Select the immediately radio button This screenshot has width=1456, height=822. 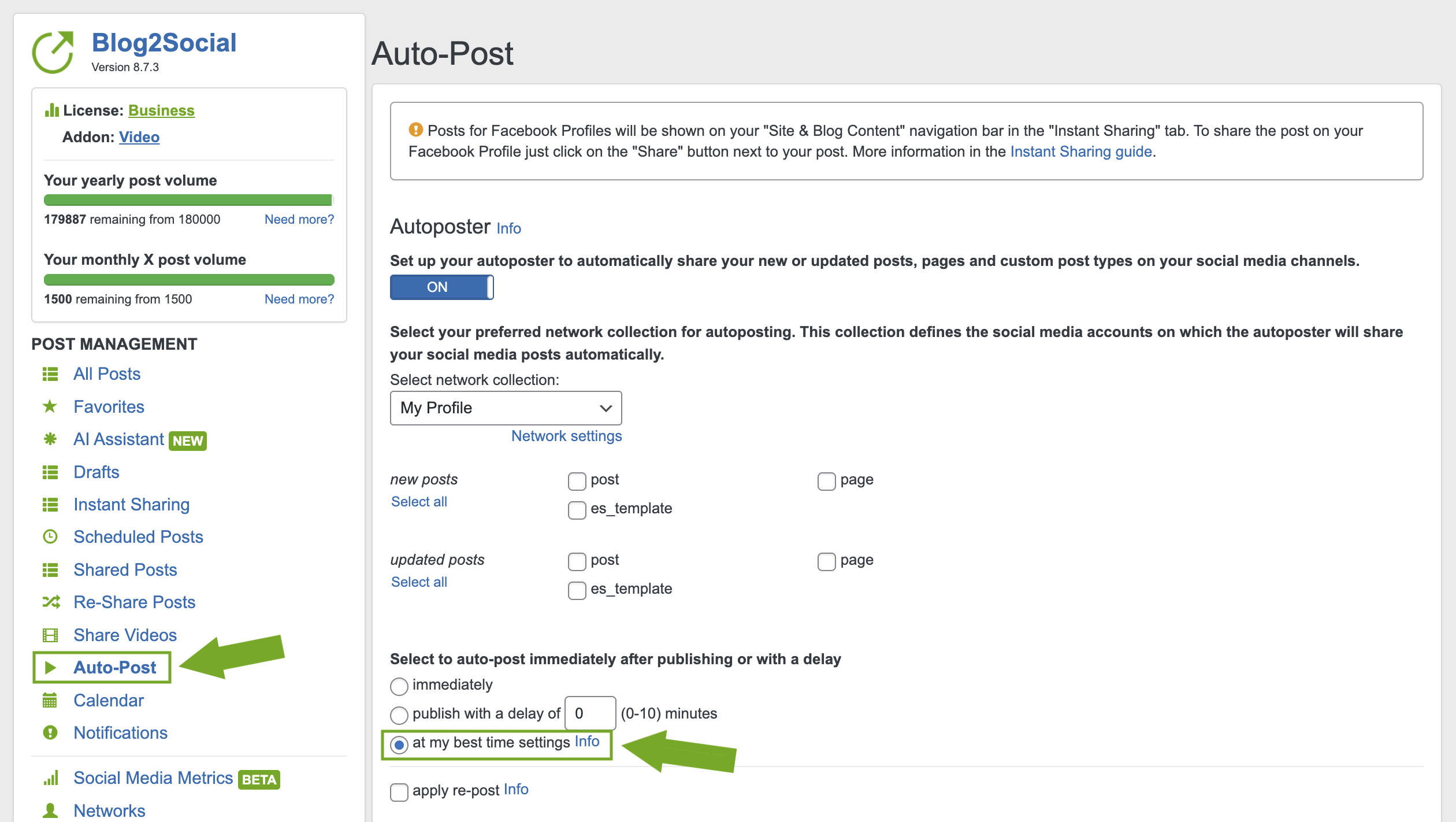point(399,686)
